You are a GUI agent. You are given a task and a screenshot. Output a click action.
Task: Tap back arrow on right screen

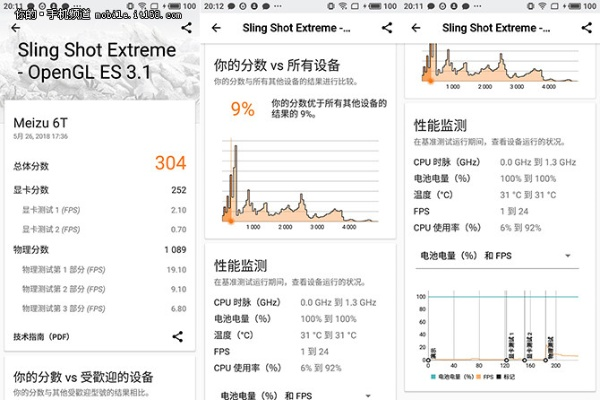416,28
